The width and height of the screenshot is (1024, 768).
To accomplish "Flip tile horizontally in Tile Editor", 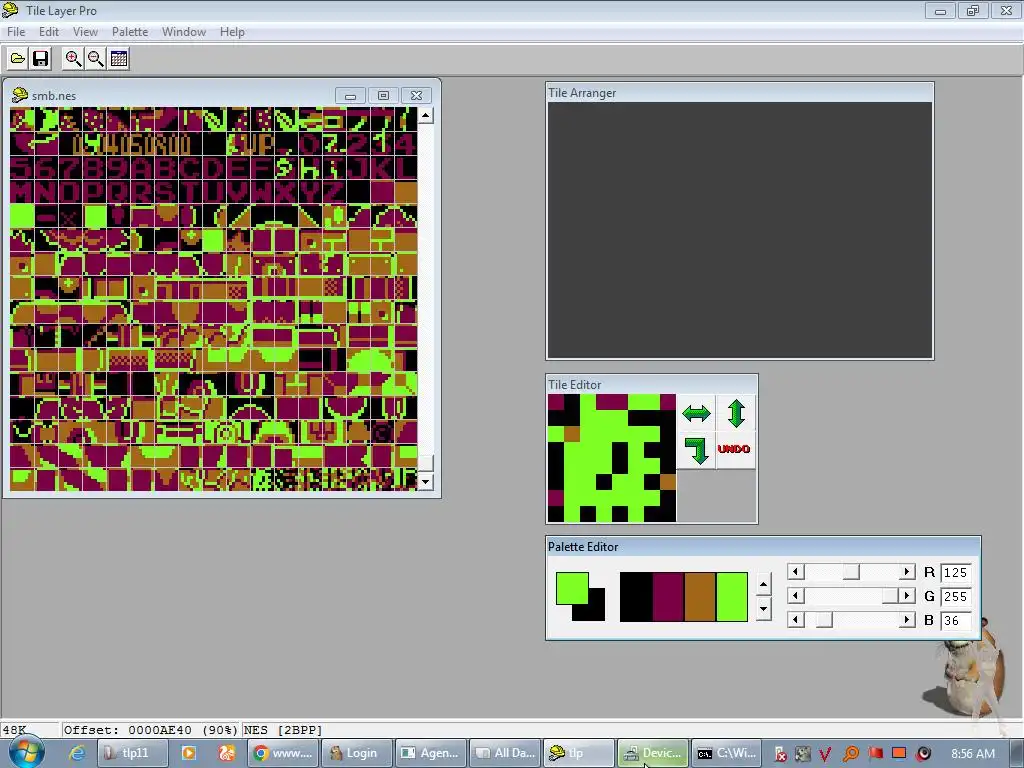I will [x=696, y=413].
